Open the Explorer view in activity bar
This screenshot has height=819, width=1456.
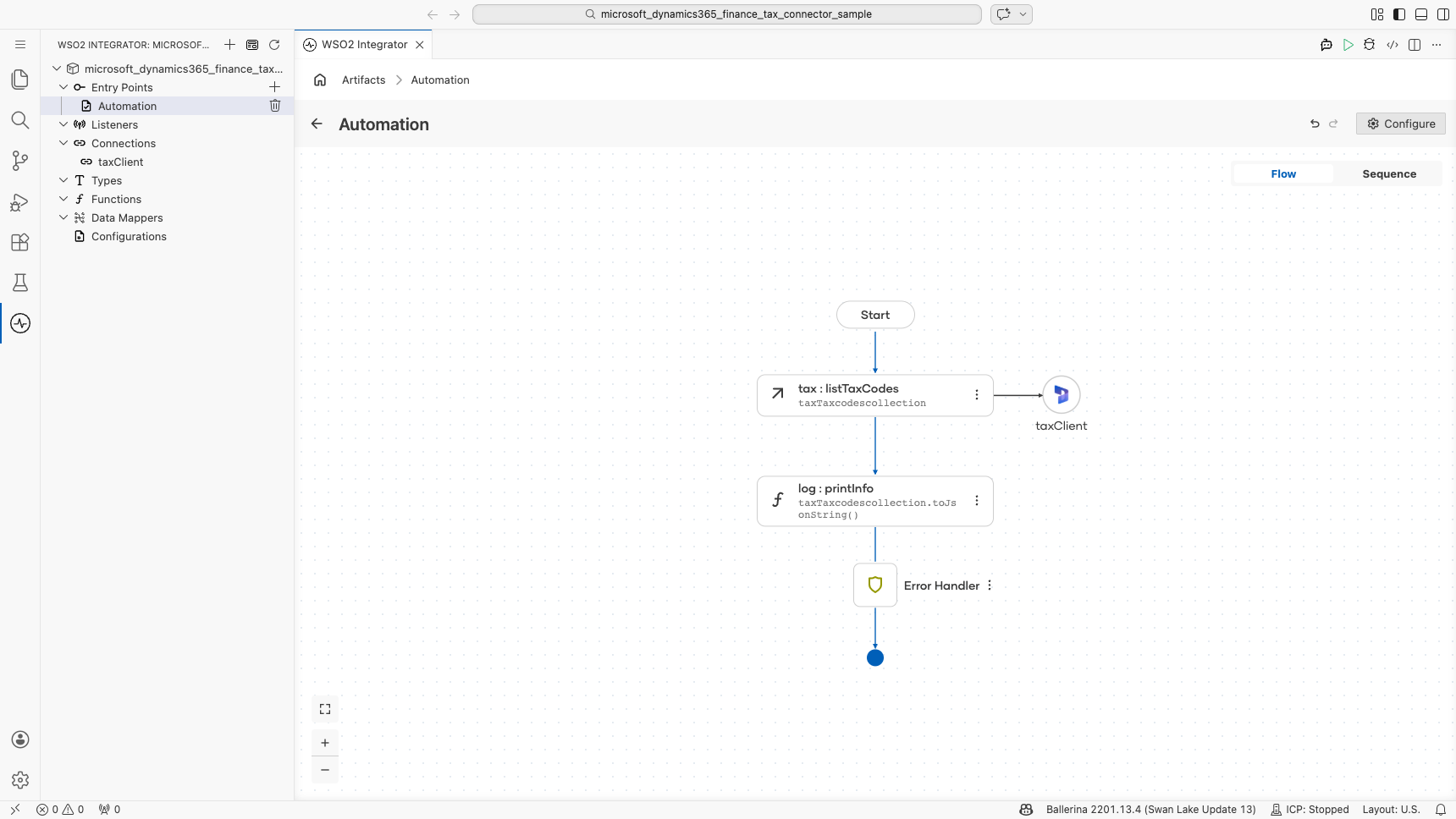click(20, 80)
